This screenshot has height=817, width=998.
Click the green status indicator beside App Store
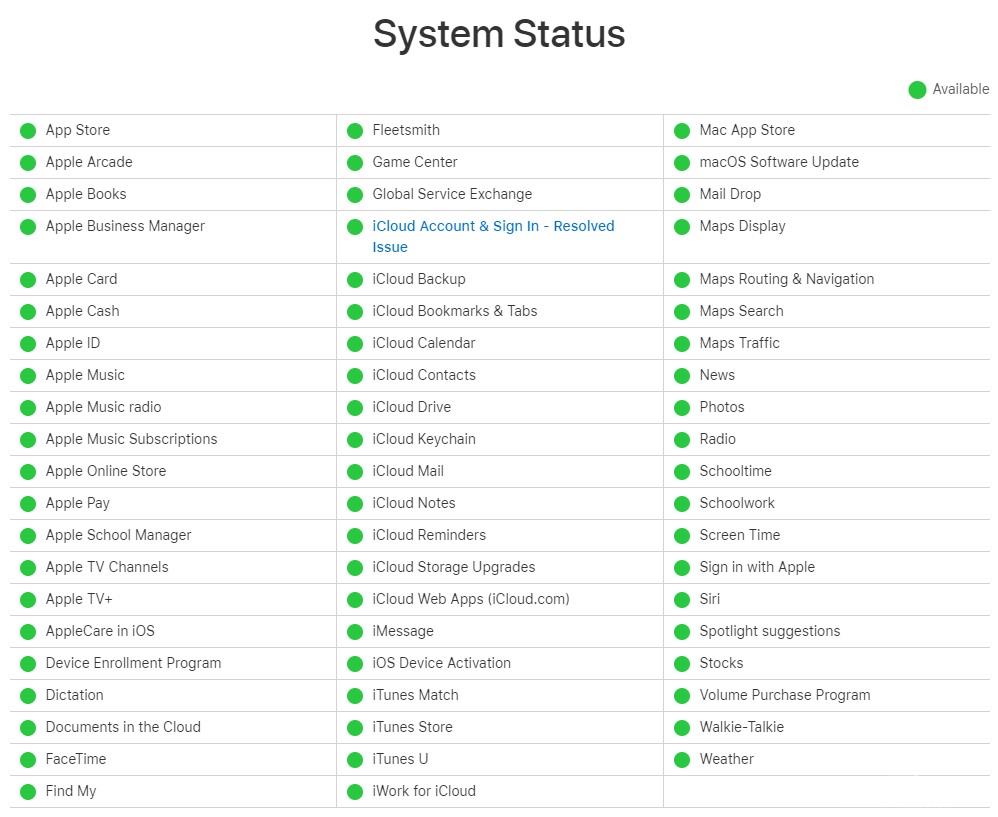28,130
